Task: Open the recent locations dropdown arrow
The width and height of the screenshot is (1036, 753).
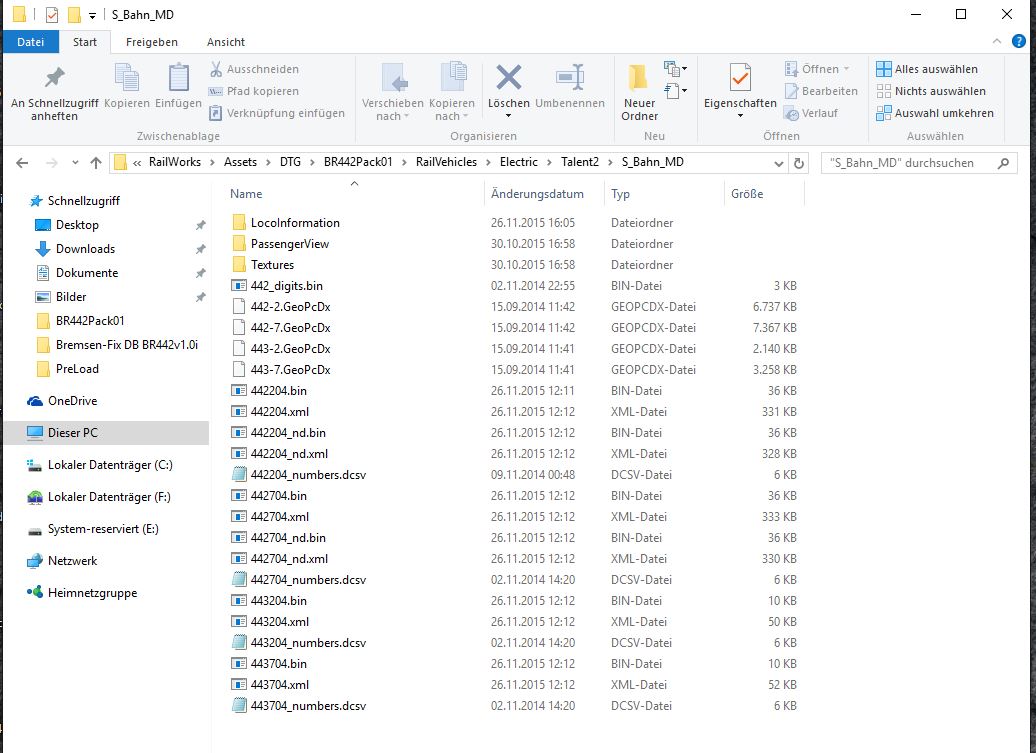Action: coord(72,163)
